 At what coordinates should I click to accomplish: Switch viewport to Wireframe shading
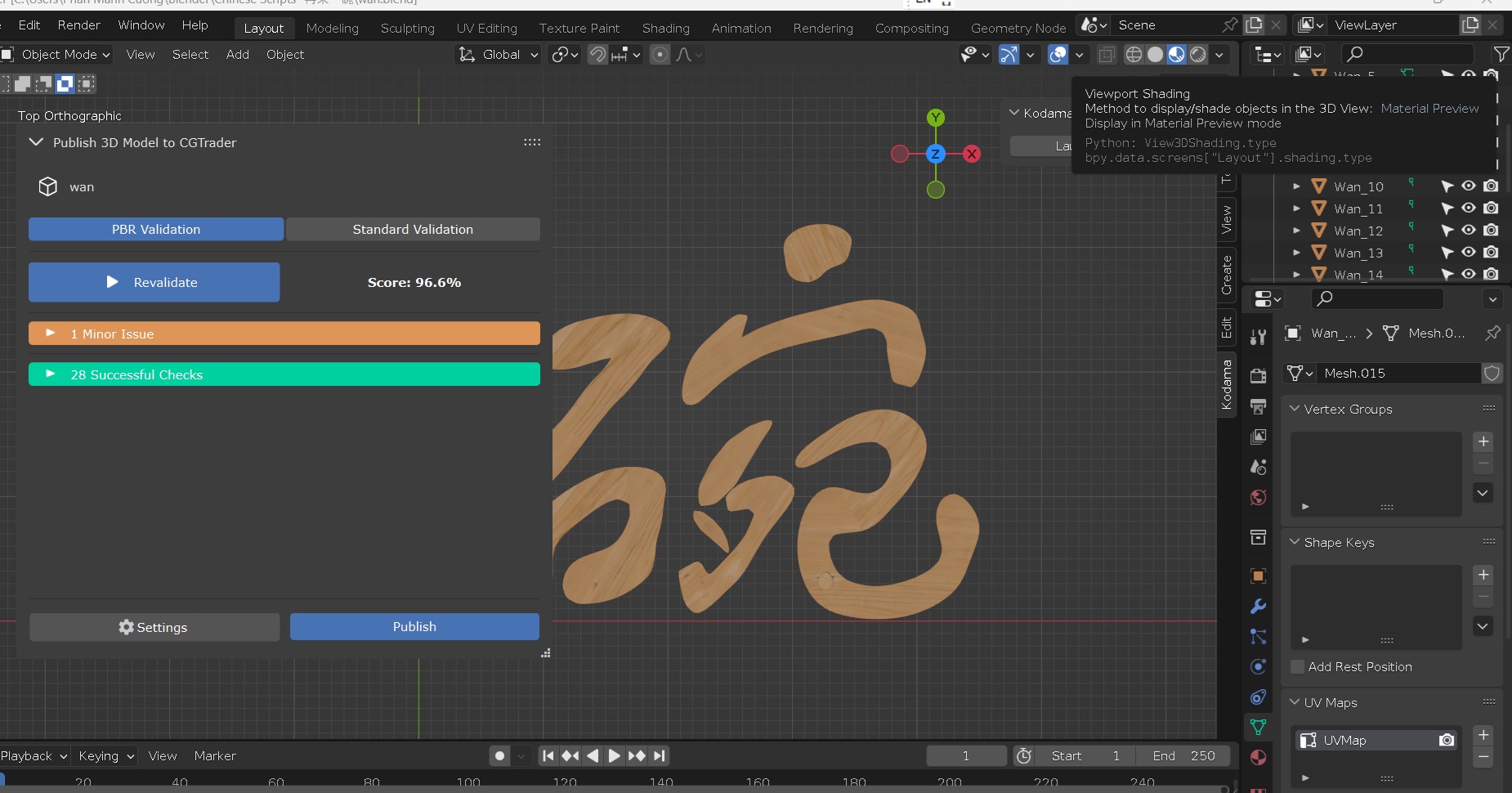(1134, 55)
